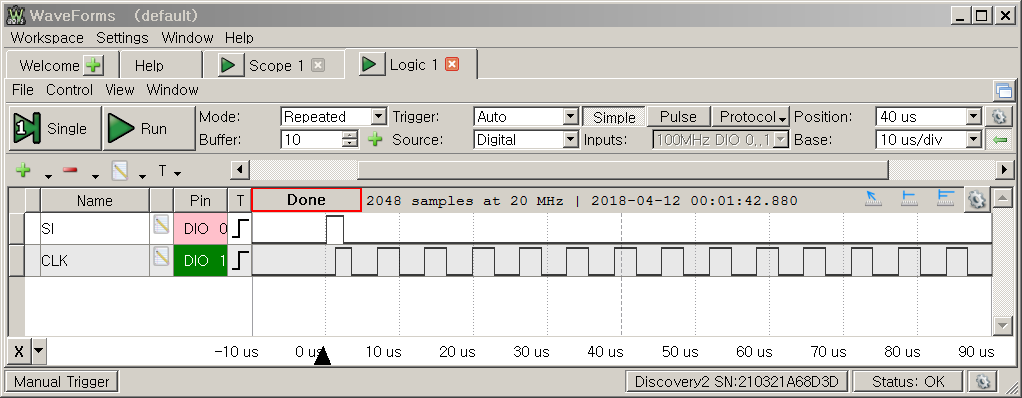This screenshot has width=1022, height=398.
Task: Click the Manual Trigger button
Action: [x=61, y=382]
